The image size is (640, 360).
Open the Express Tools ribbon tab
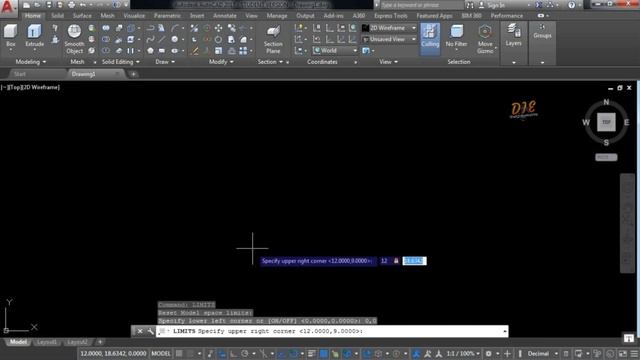click(x=391, y=16)
